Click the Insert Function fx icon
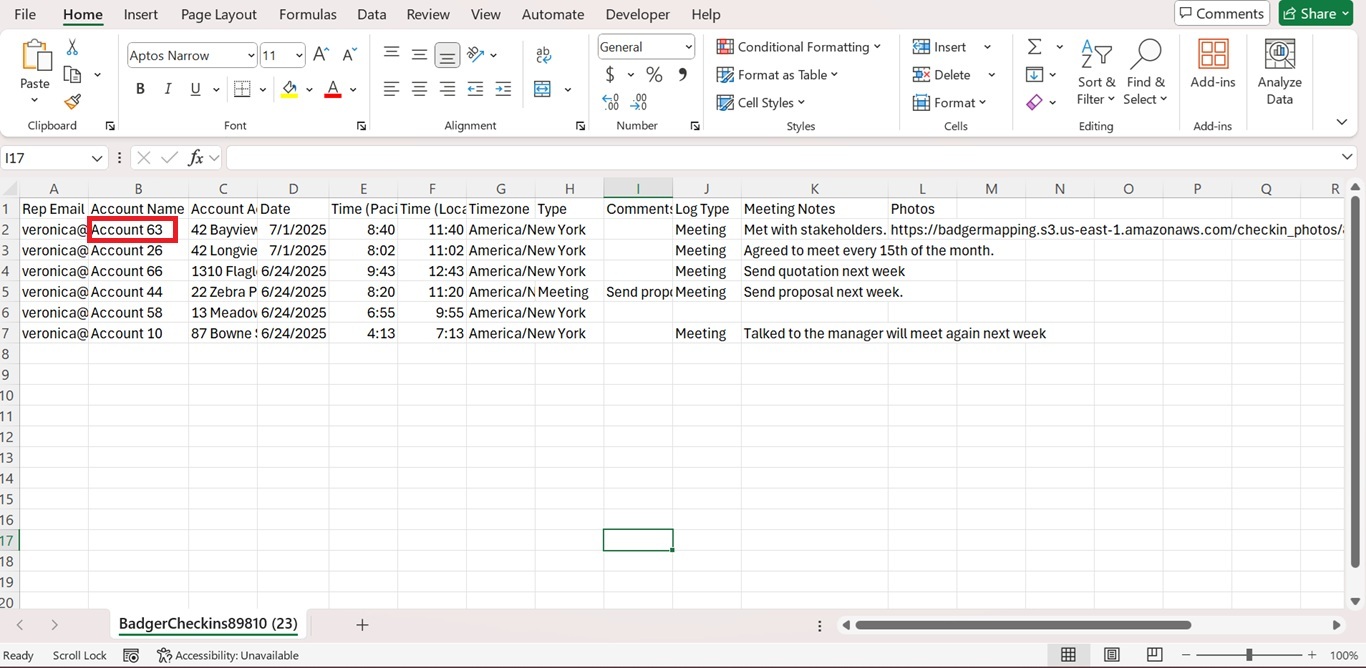Viewport: 1366px width, 668px height. pos(196,158)
